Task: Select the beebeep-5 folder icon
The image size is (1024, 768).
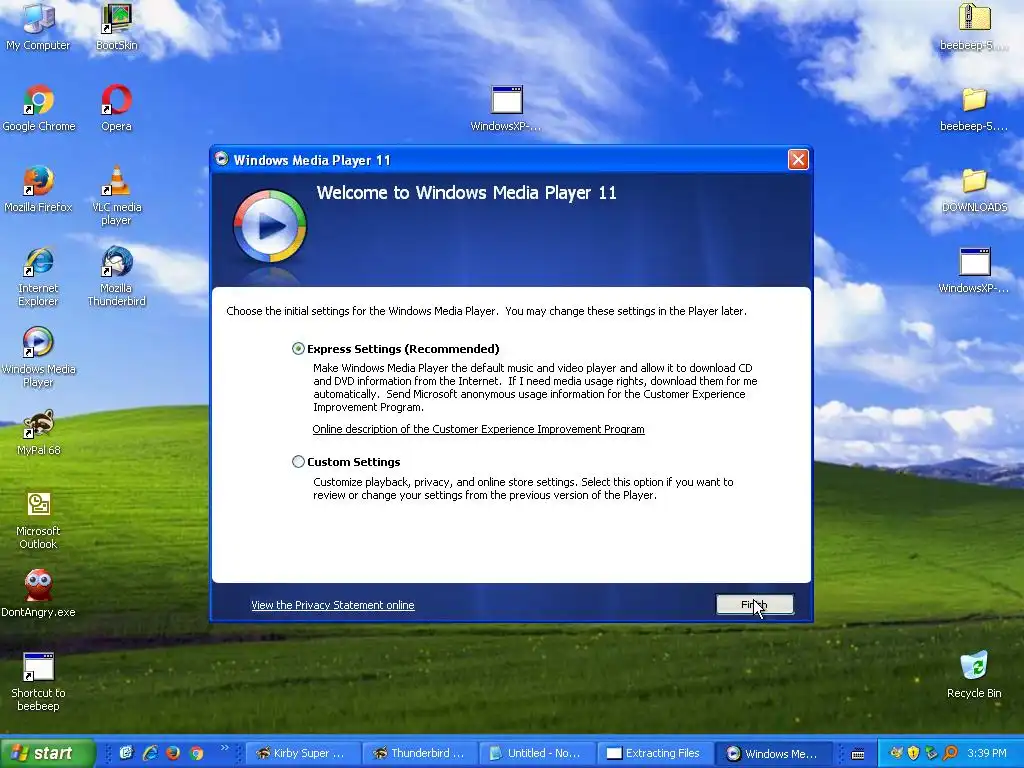Action: coord(974,108)
